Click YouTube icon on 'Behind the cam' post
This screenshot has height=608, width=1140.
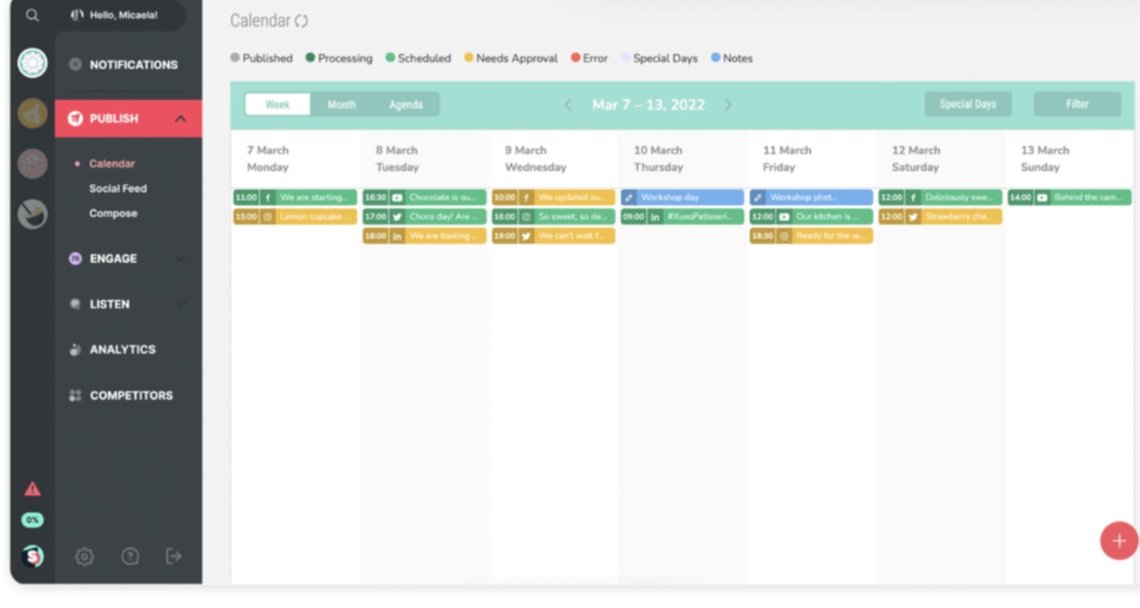[x=1042, y=198]
